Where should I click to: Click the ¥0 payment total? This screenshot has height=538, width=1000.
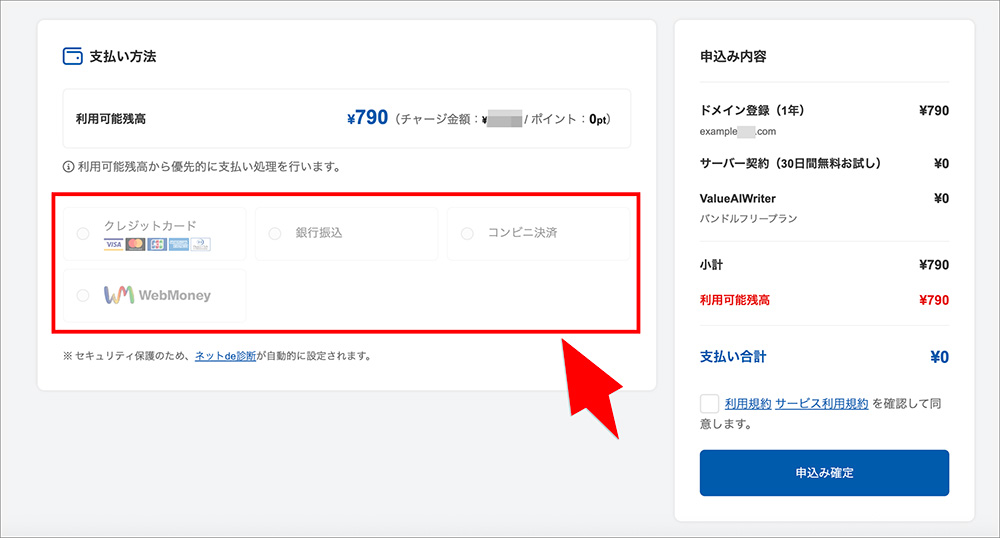(x=939, y=357)
